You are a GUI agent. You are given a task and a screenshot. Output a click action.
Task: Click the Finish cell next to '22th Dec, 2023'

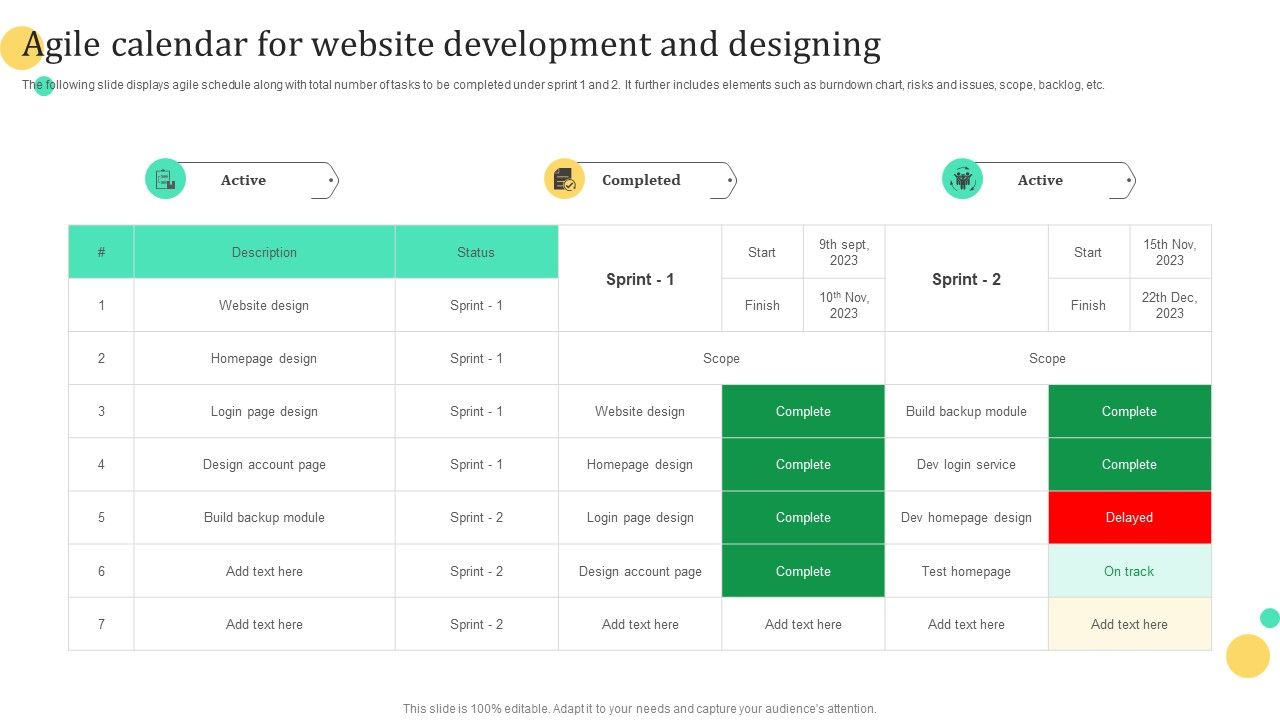pos(1088,305)
